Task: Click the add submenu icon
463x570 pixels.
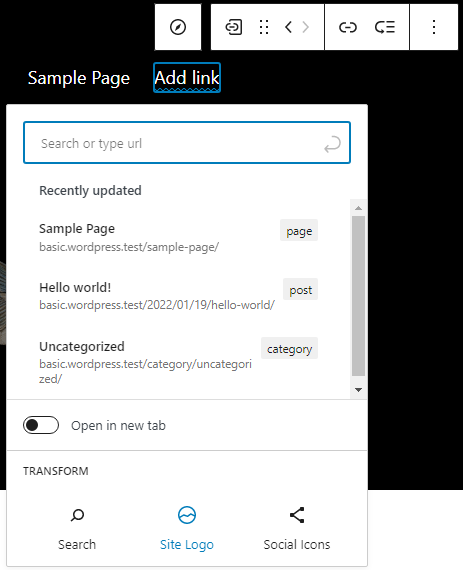Action: [x=385, y=27]
